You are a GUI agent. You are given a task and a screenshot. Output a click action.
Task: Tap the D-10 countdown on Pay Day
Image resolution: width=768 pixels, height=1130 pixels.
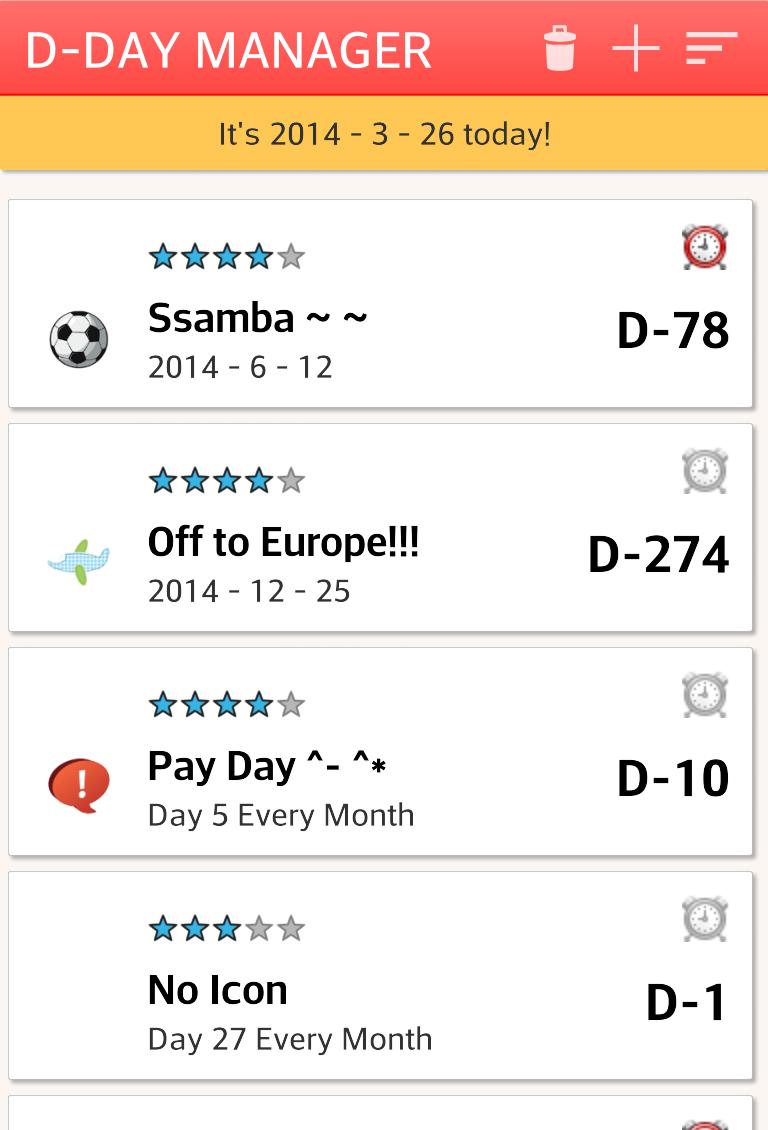(x=672, y=779)
